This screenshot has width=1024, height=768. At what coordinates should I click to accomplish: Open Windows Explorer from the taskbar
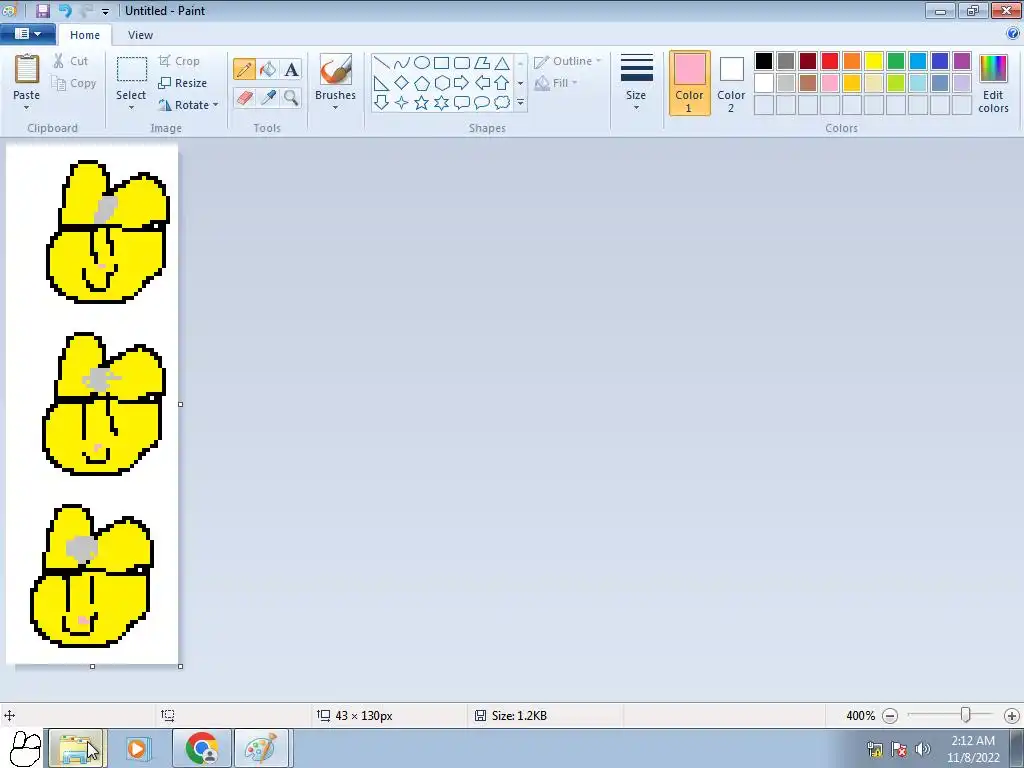pyautogui.click(x=76, y=748)
